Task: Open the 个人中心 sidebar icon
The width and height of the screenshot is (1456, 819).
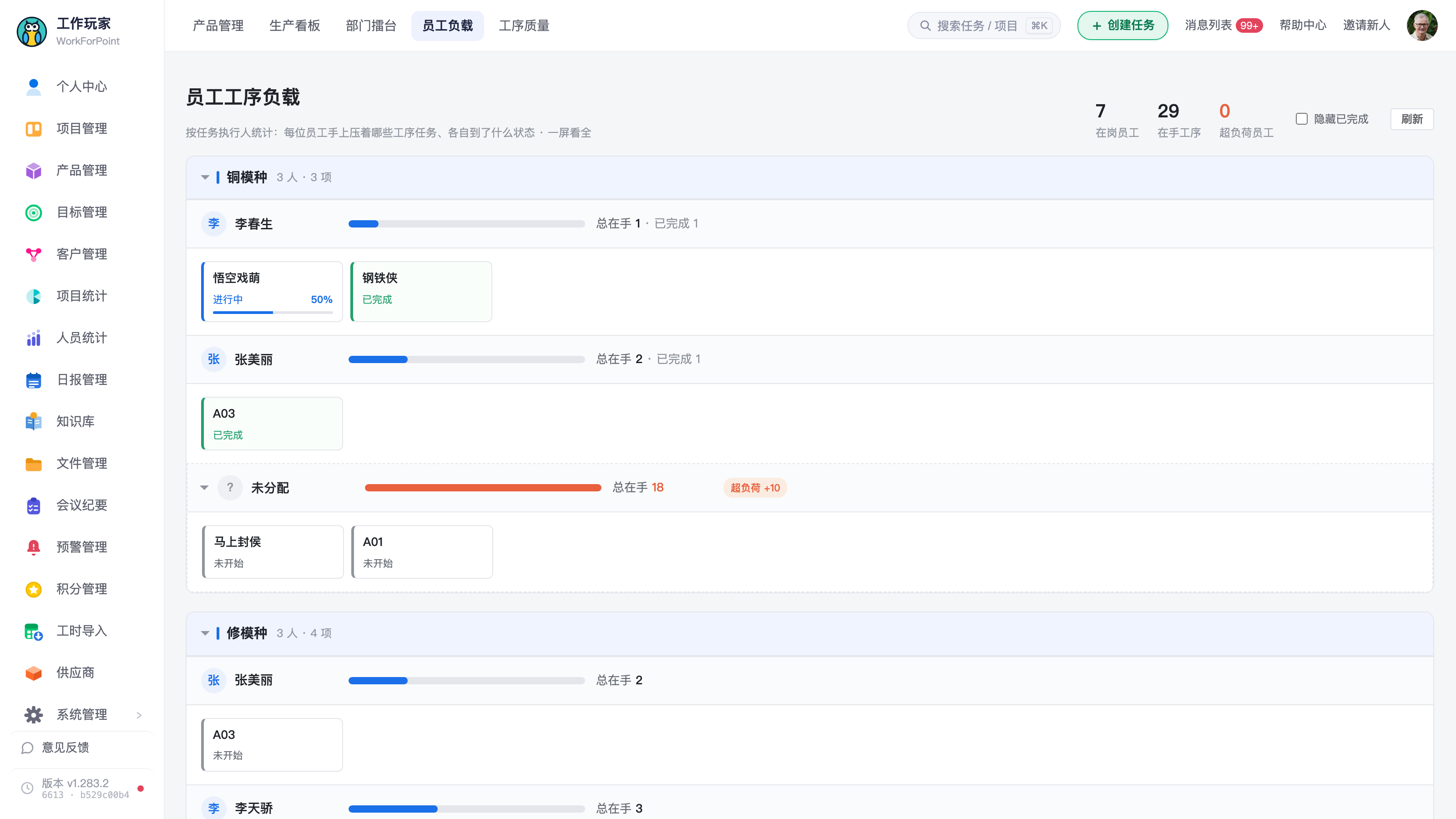Action: click(x=33, y=86)
